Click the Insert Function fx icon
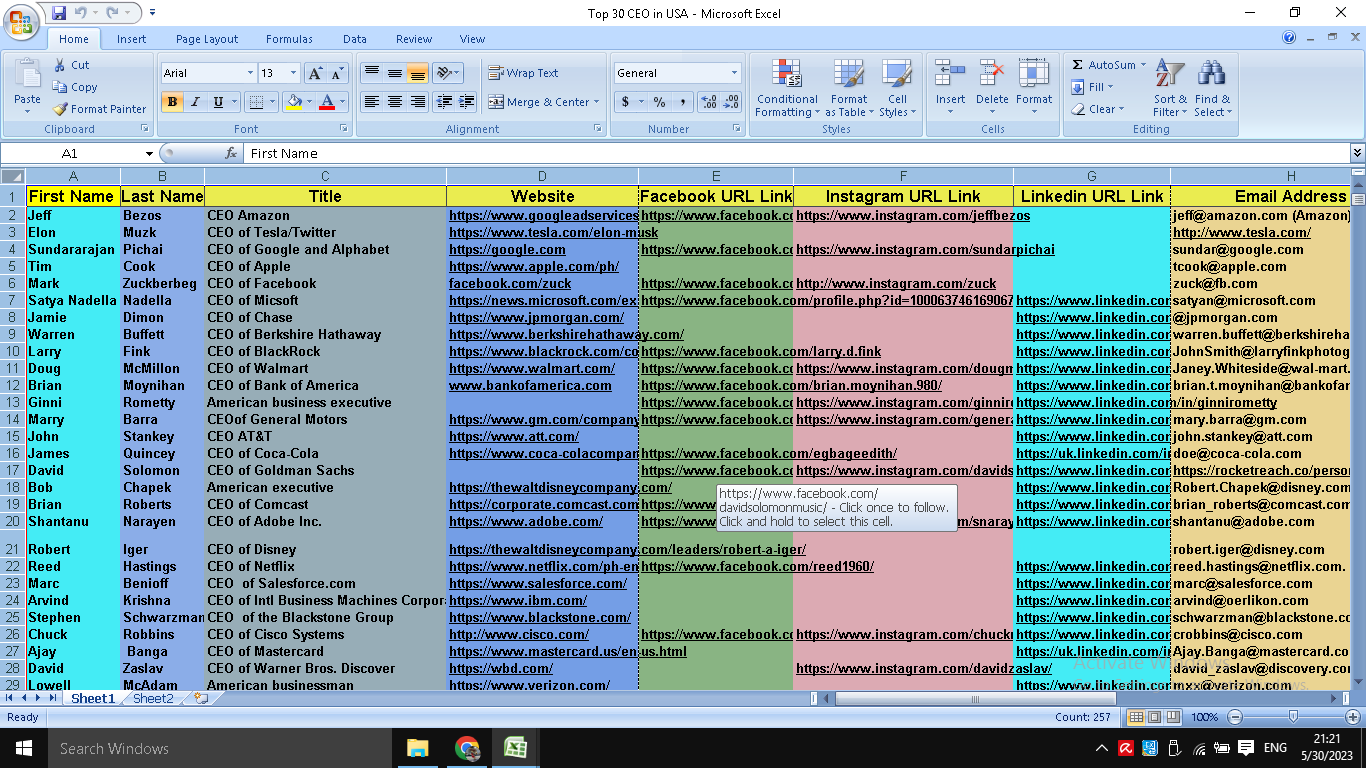Viewport: 1366px width, 768px height. point(231,153)
